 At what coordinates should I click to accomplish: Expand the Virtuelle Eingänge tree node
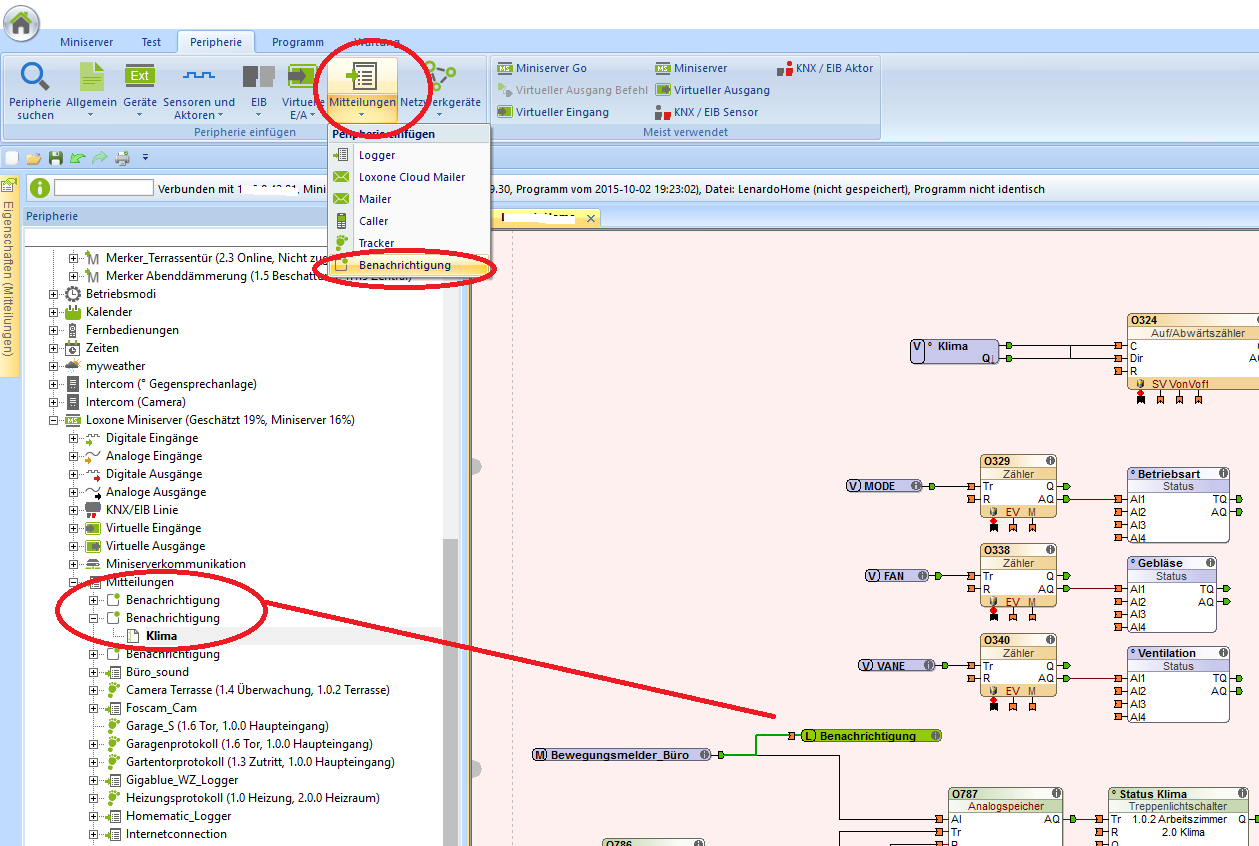pos(73,528)
